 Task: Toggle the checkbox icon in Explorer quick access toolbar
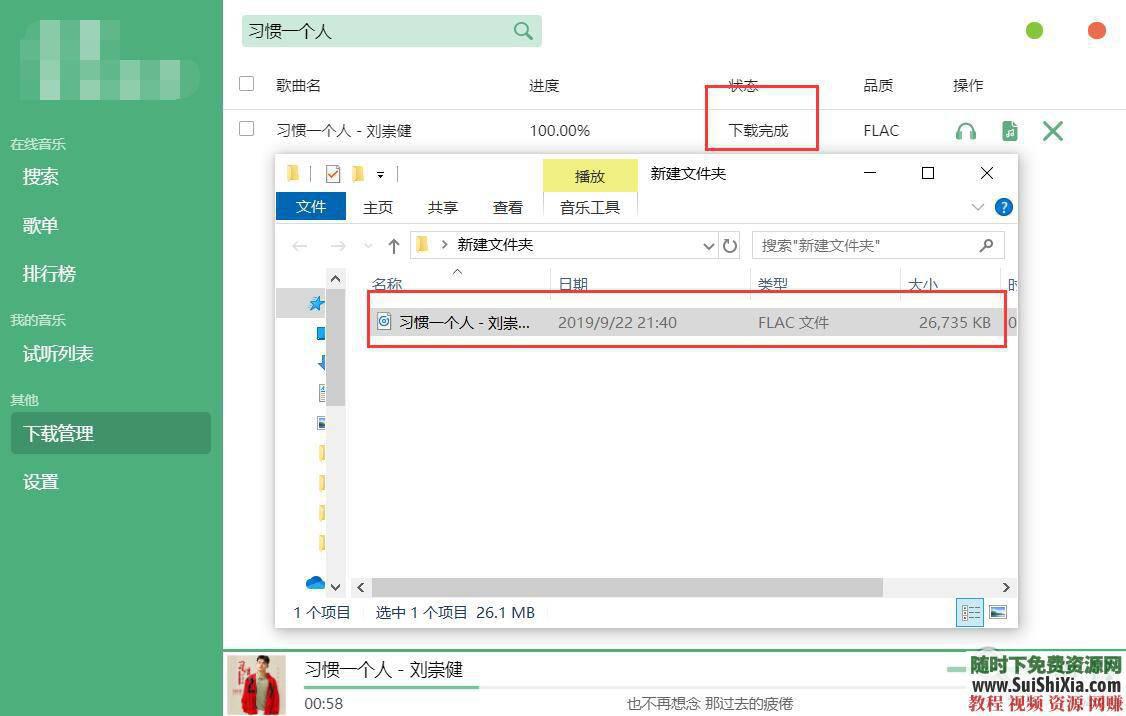[332, 173]
